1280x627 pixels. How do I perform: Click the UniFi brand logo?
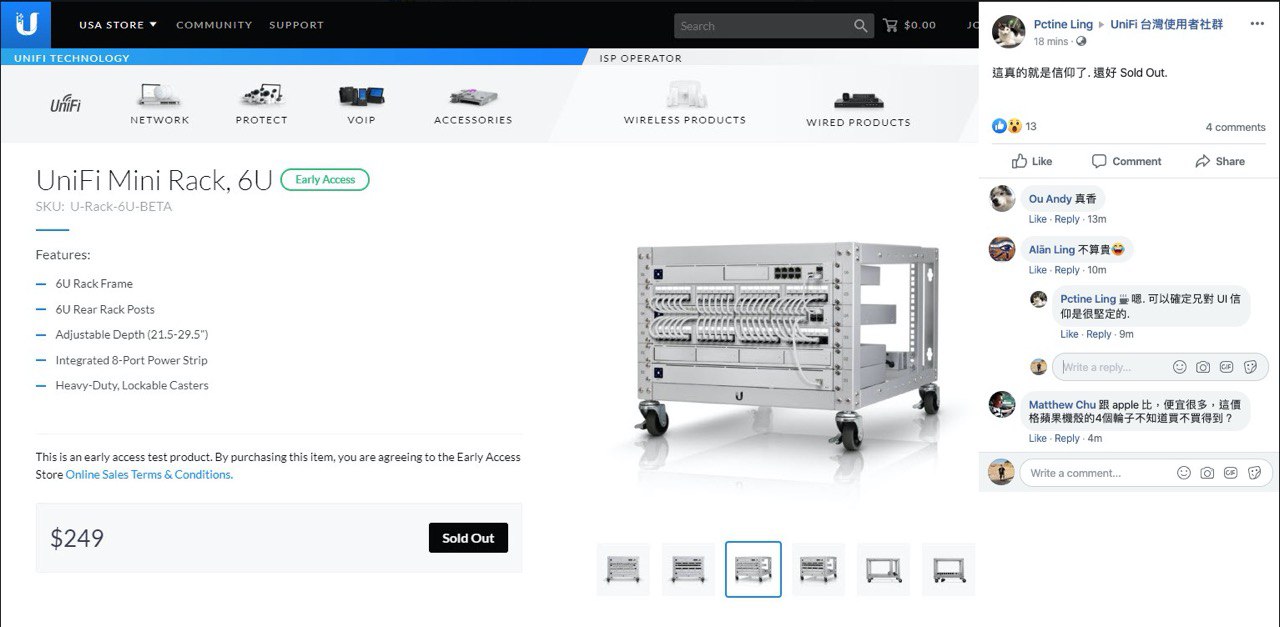tap(66, 104)
